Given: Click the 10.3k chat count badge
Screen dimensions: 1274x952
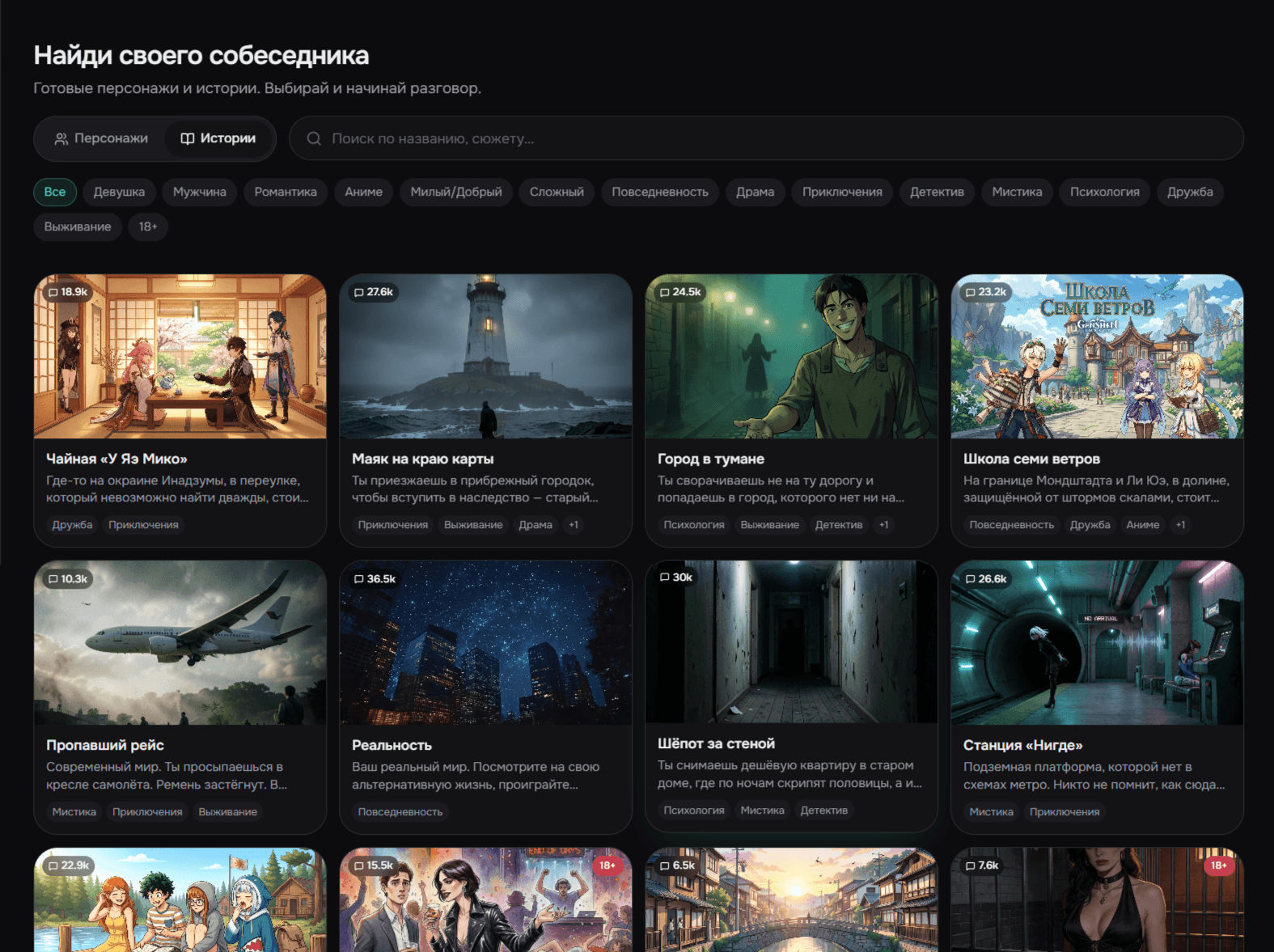Looking at the screenshot, I should click(68, 579).
